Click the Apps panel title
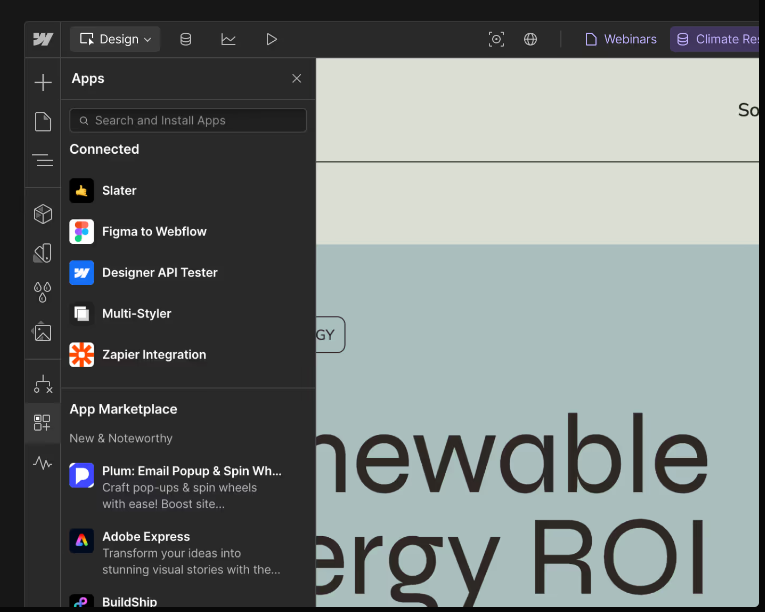This screenshot has width=765, height=612. click(x=88, y=79)
